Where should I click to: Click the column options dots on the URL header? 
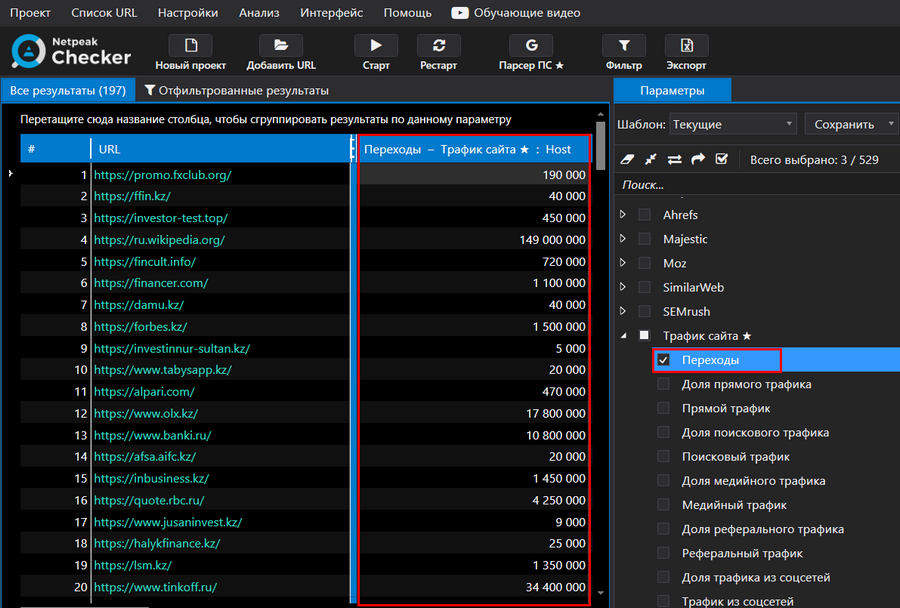click(x=352, y=149)
